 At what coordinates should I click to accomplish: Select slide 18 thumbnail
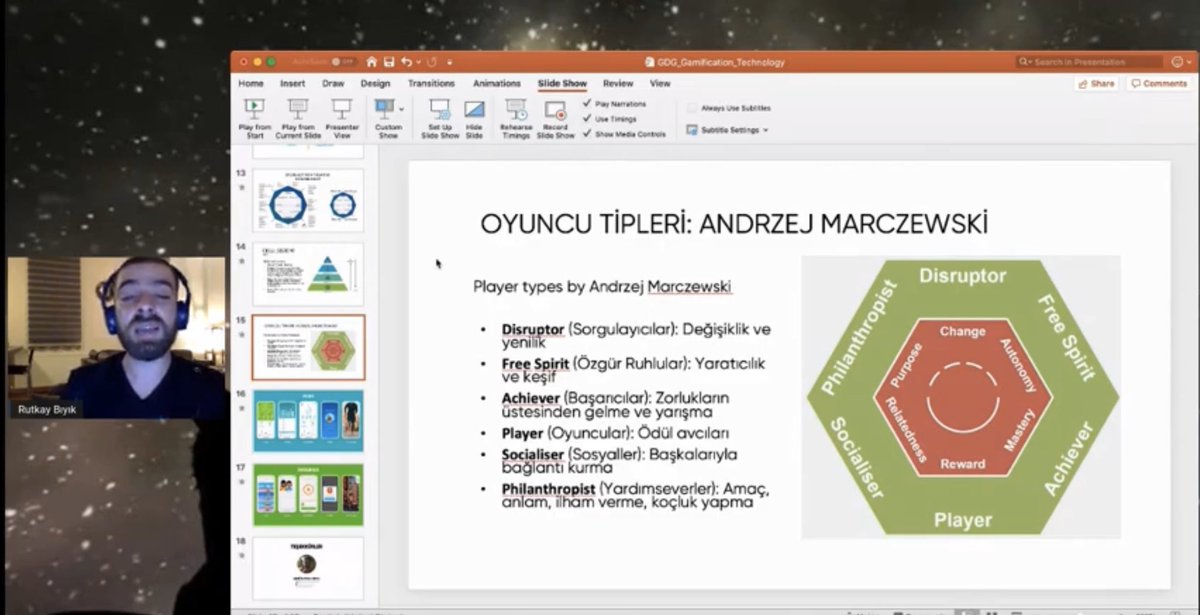click(x=308, y=568)
